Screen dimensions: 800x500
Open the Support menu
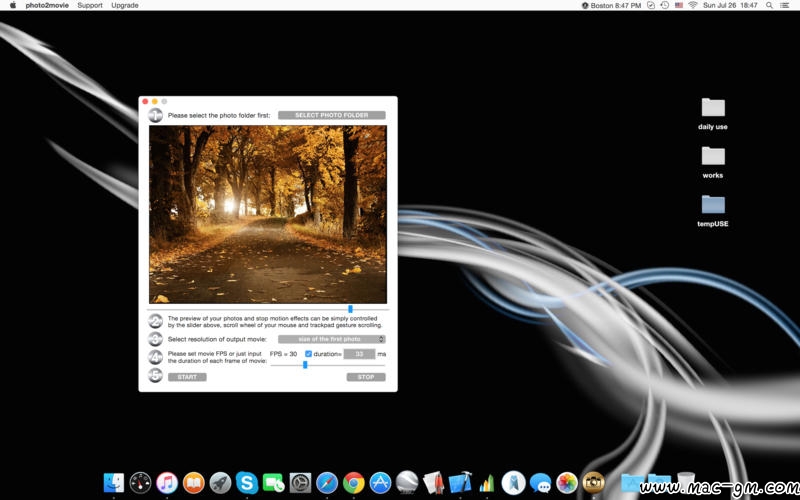(x=90, y=5)
